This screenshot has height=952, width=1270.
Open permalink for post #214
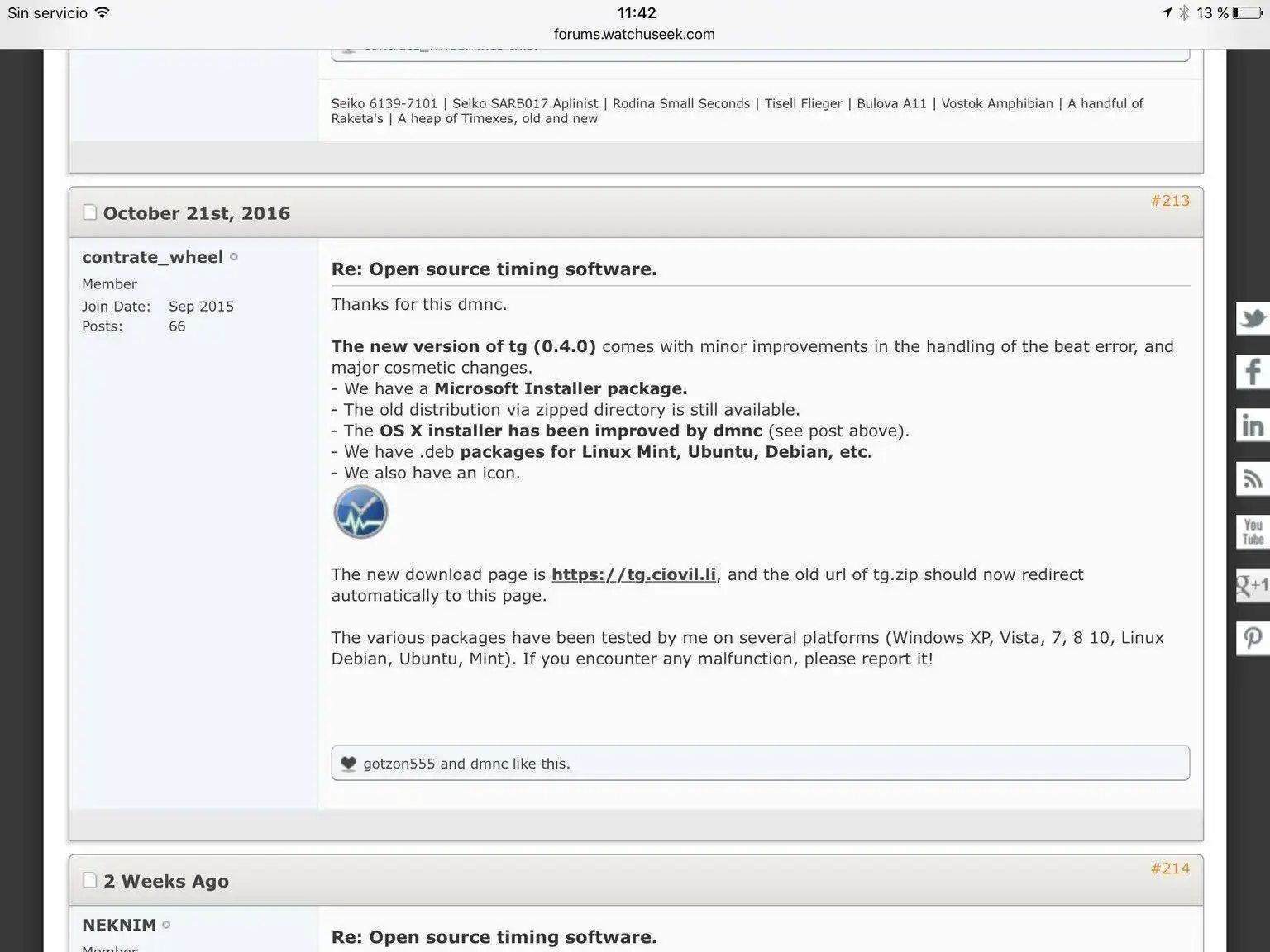(x=1170, y=869)
